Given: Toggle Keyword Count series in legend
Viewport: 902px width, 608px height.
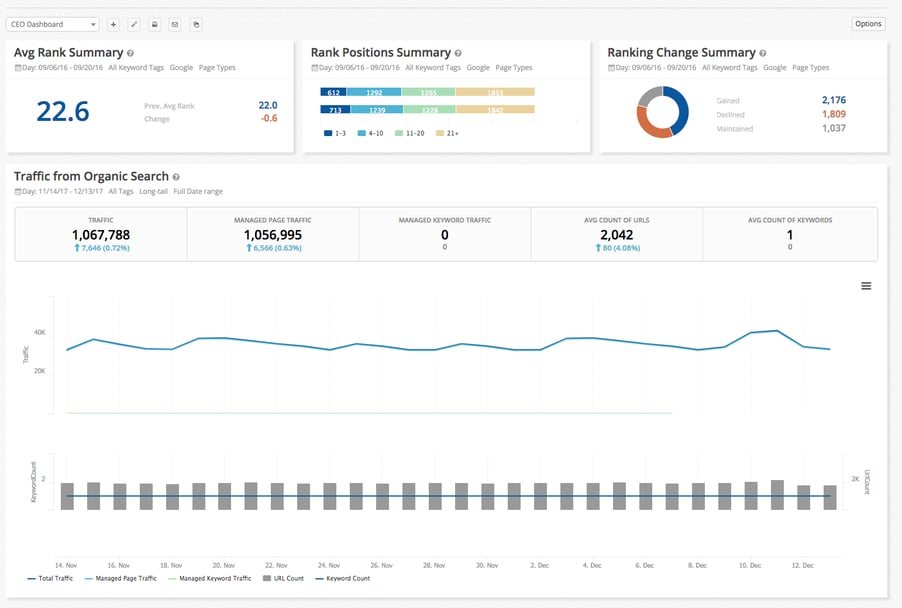Looking at the screenshot, I should 342,578.
